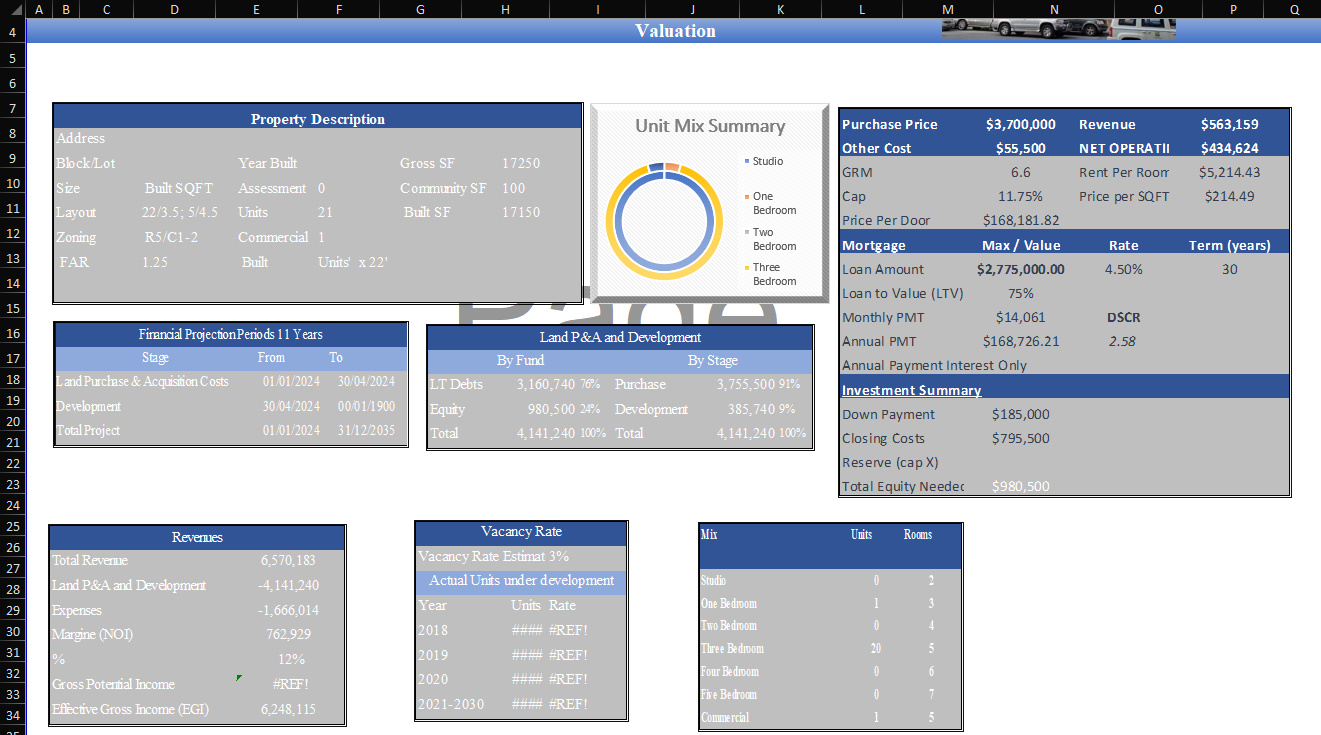Select column header N
The image size is (1321, 735).
point(1054,9)
